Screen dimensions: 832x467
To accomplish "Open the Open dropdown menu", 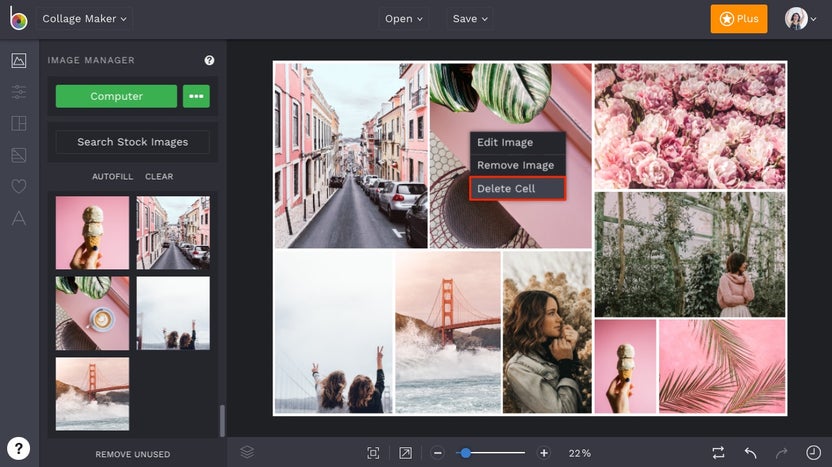I will coord(404,19).
